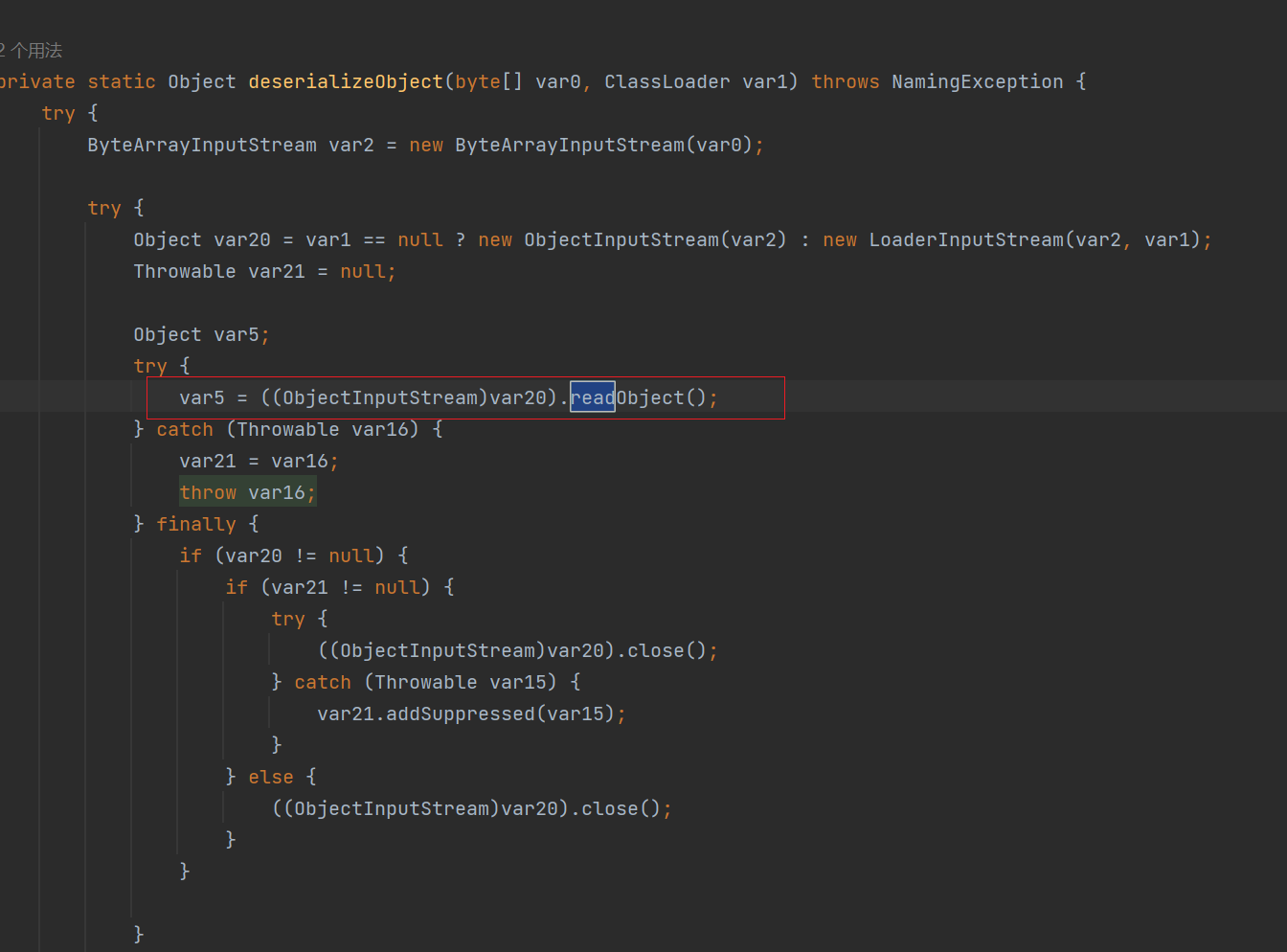Click 'Object var20' declaration
1287x952 pixels.
(202, 240)
